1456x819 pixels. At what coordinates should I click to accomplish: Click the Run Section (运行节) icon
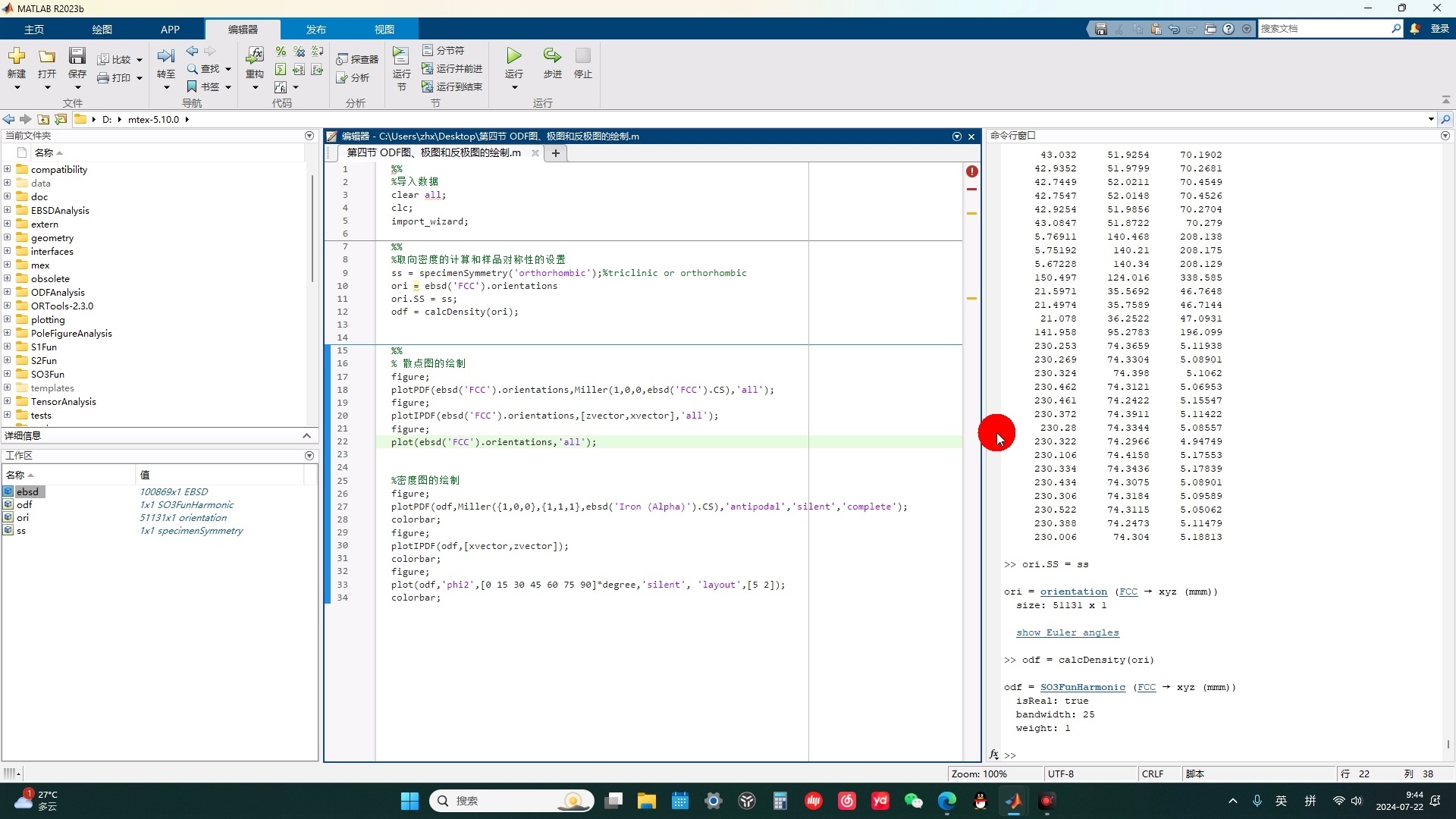pos(401,57)
